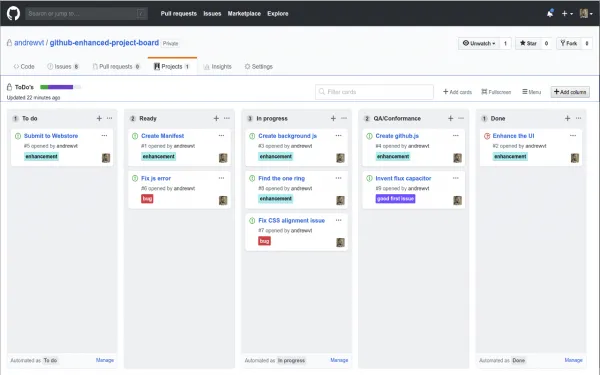Open the Invent flux capacitor card menu
The width and height of the screenshot is (600, 375).
click(x=456, y=178)
